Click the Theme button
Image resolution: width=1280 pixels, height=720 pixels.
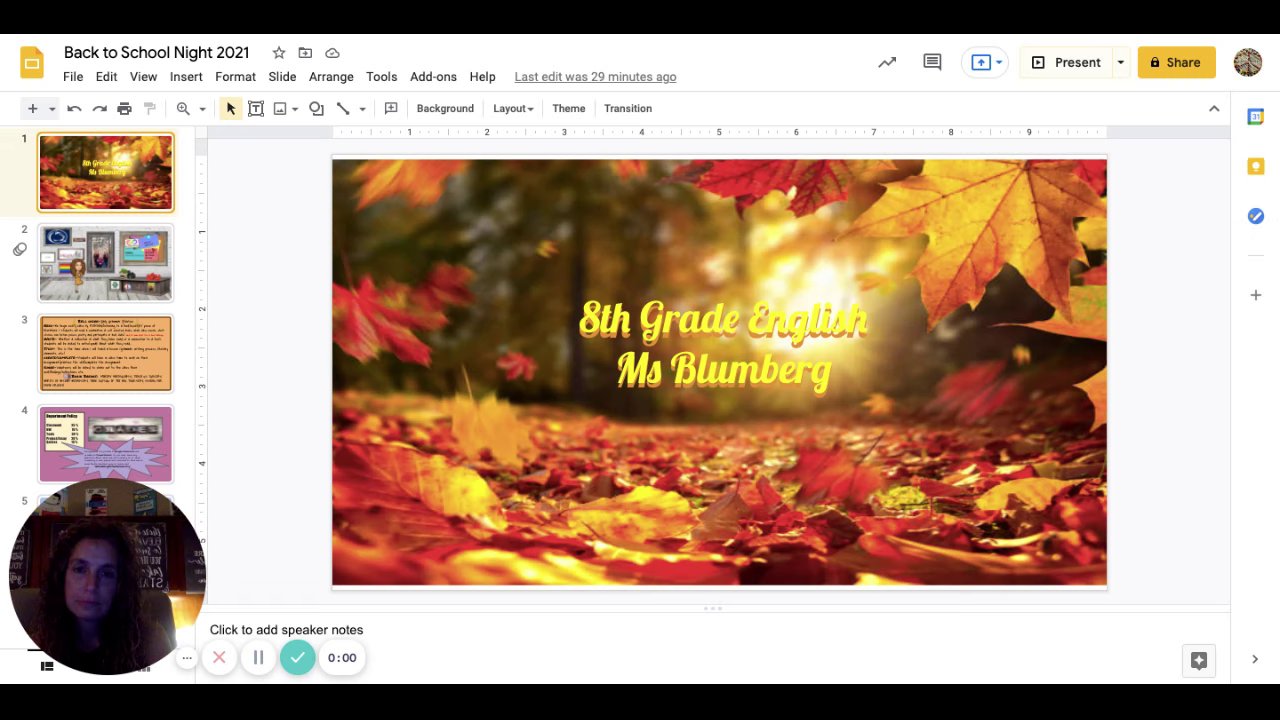[x=569, y=108]
